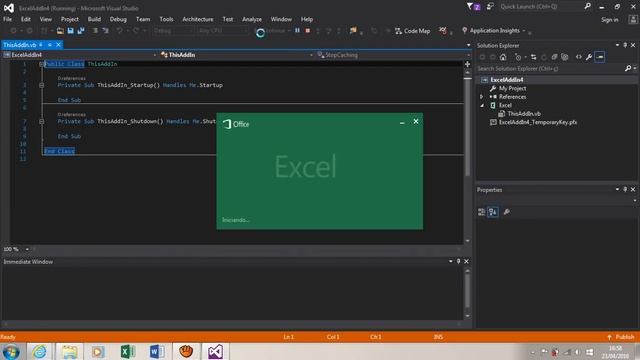Close the Immediate Window panel

pos(467,261)
